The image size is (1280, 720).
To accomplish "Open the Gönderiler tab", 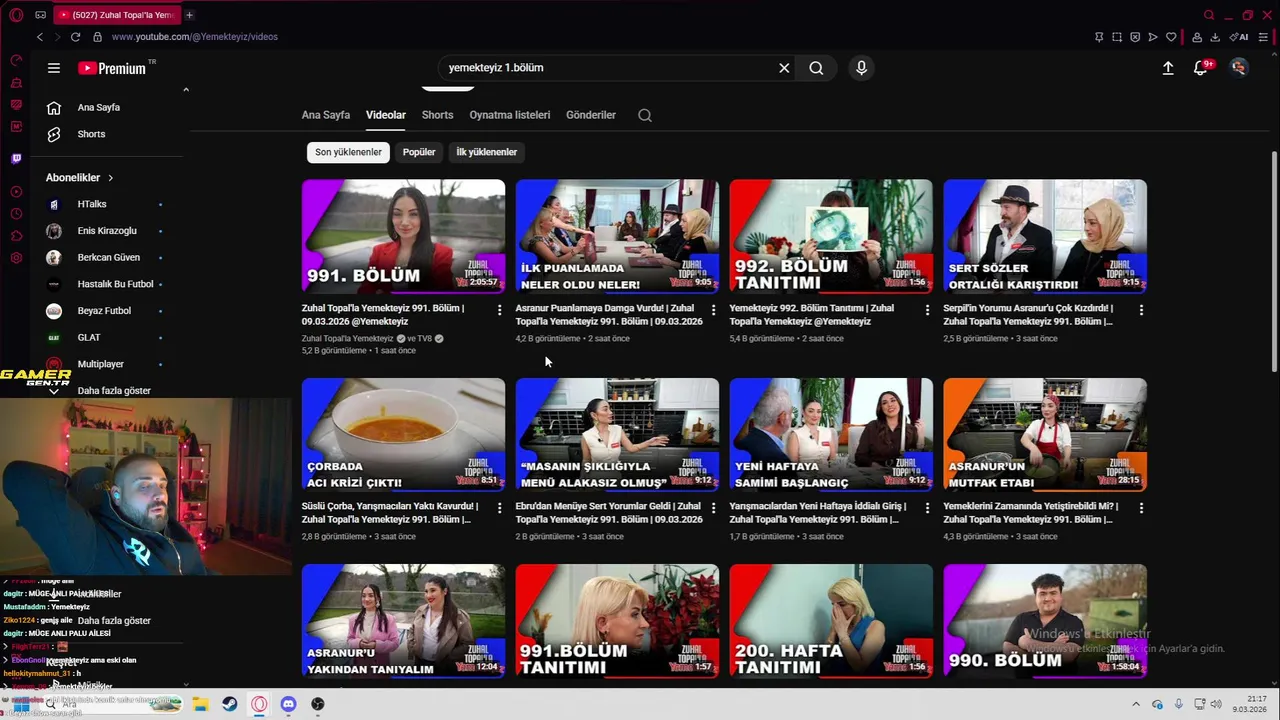I will click(x=591, y=115).
